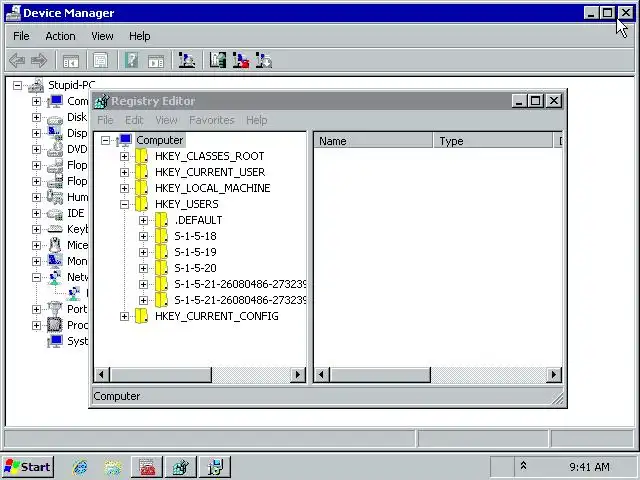Expand the Disk drives category

36,118
